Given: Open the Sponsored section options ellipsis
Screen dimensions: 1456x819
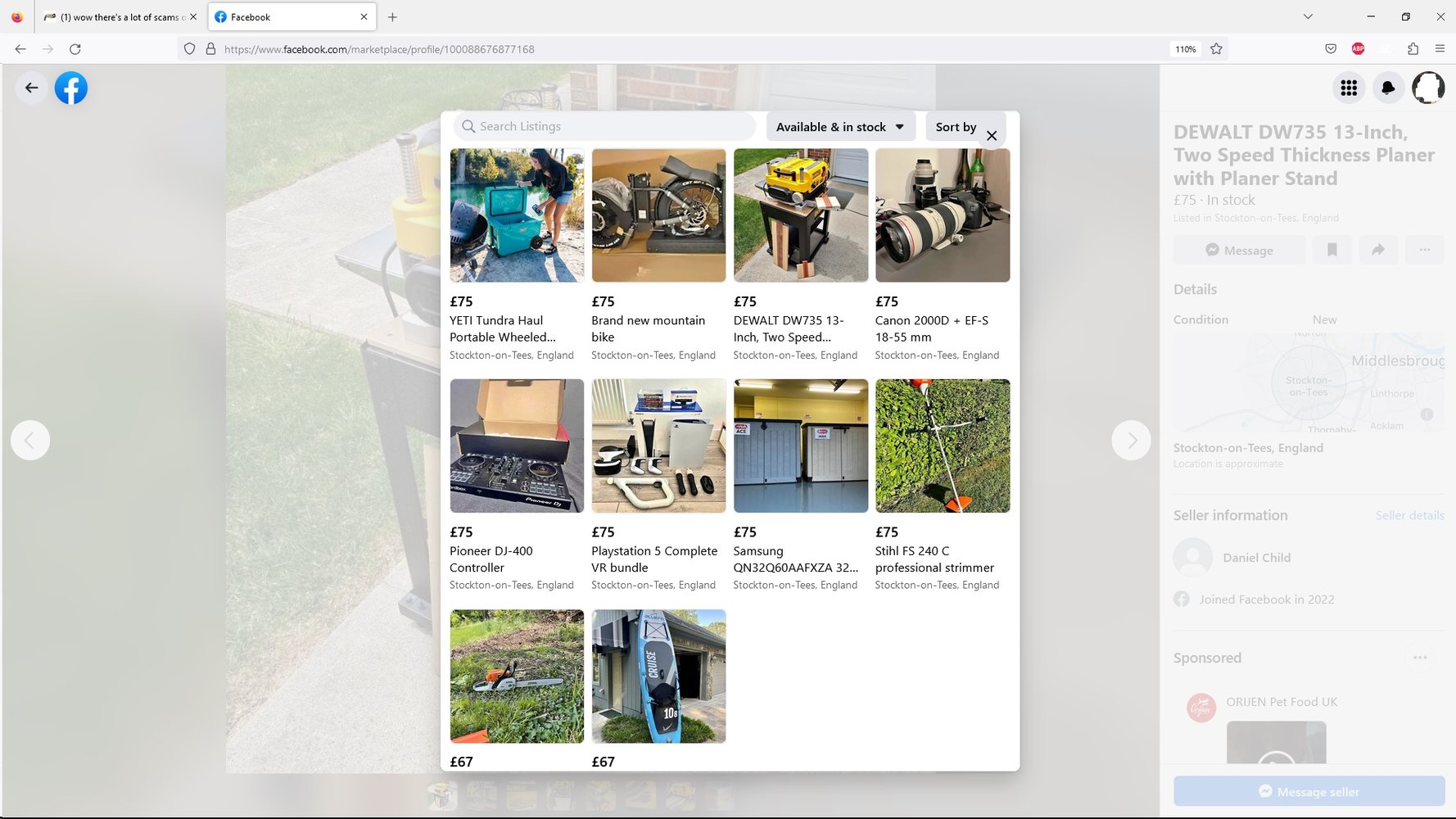Looking at the screenshot, I should [x=1420, y=658].
